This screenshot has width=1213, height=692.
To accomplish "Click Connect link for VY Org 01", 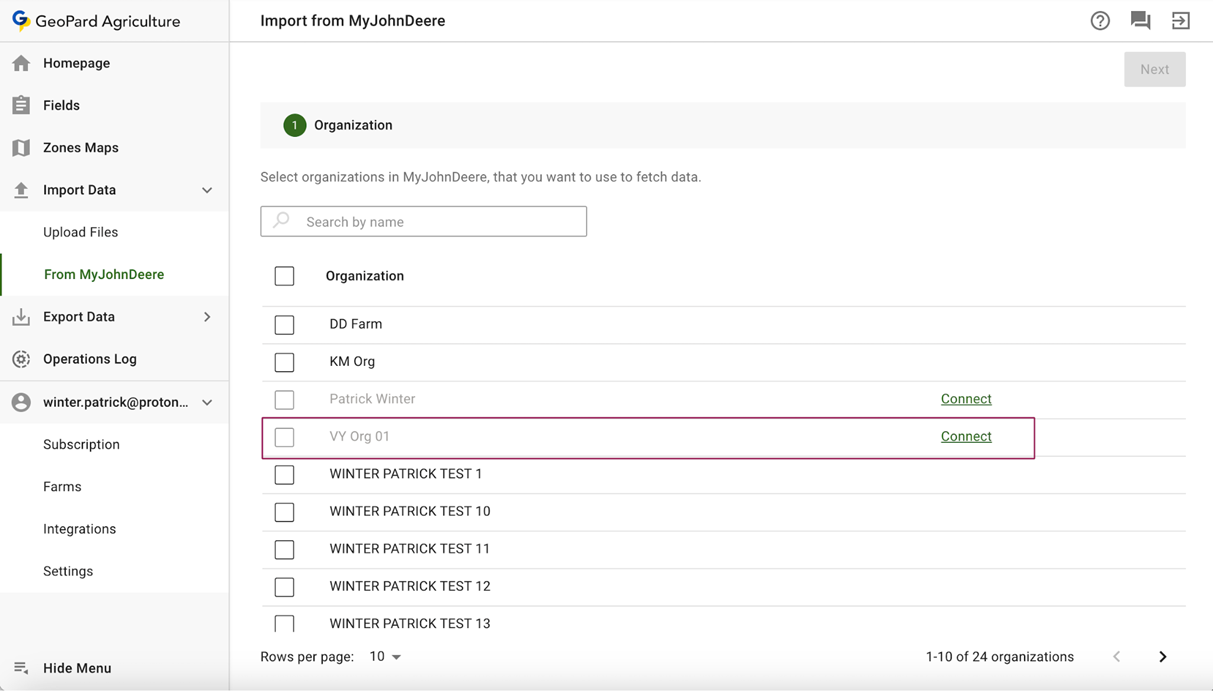I will pyautogui.click(x=966, y=437).
